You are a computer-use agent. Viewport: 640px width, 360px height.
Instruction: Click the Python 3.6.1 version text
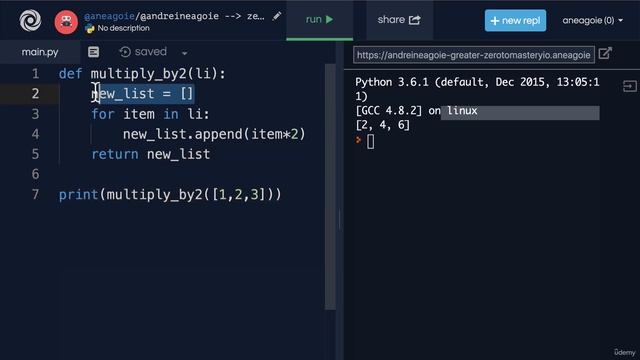477,89
